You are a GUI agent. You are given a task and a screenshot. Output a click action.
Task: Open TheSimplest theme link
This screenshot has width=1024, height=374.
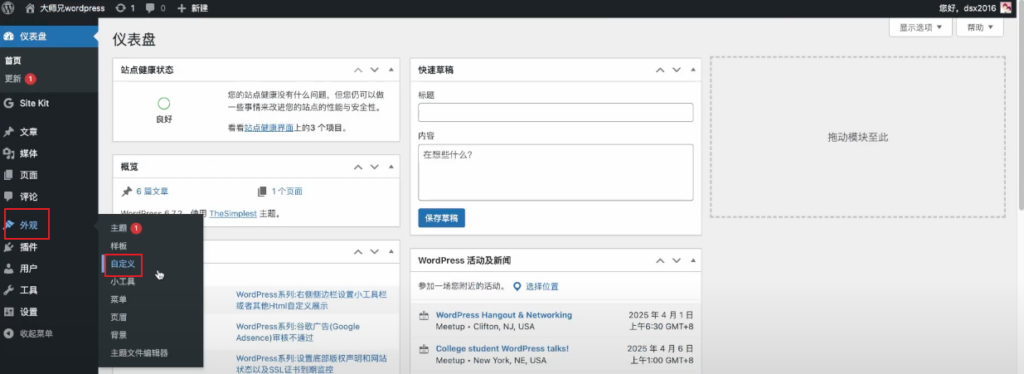click(233, 213)
